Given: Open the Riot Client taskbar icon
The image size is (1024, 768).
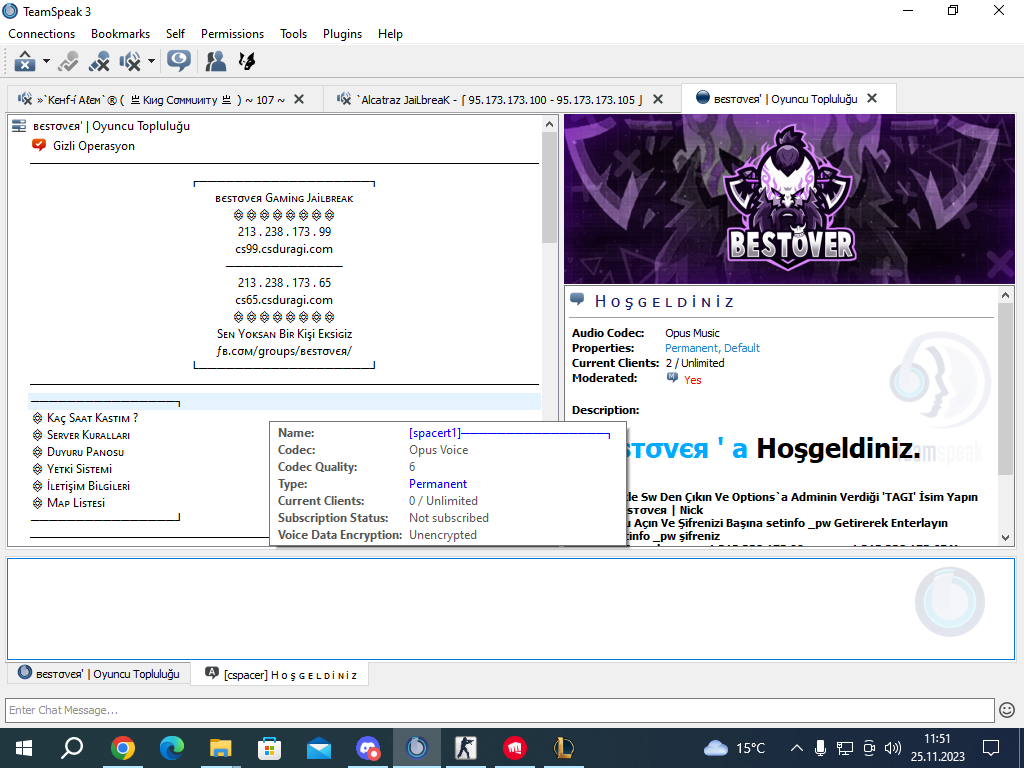Looking at the screenshot, I should click(515, 748).
